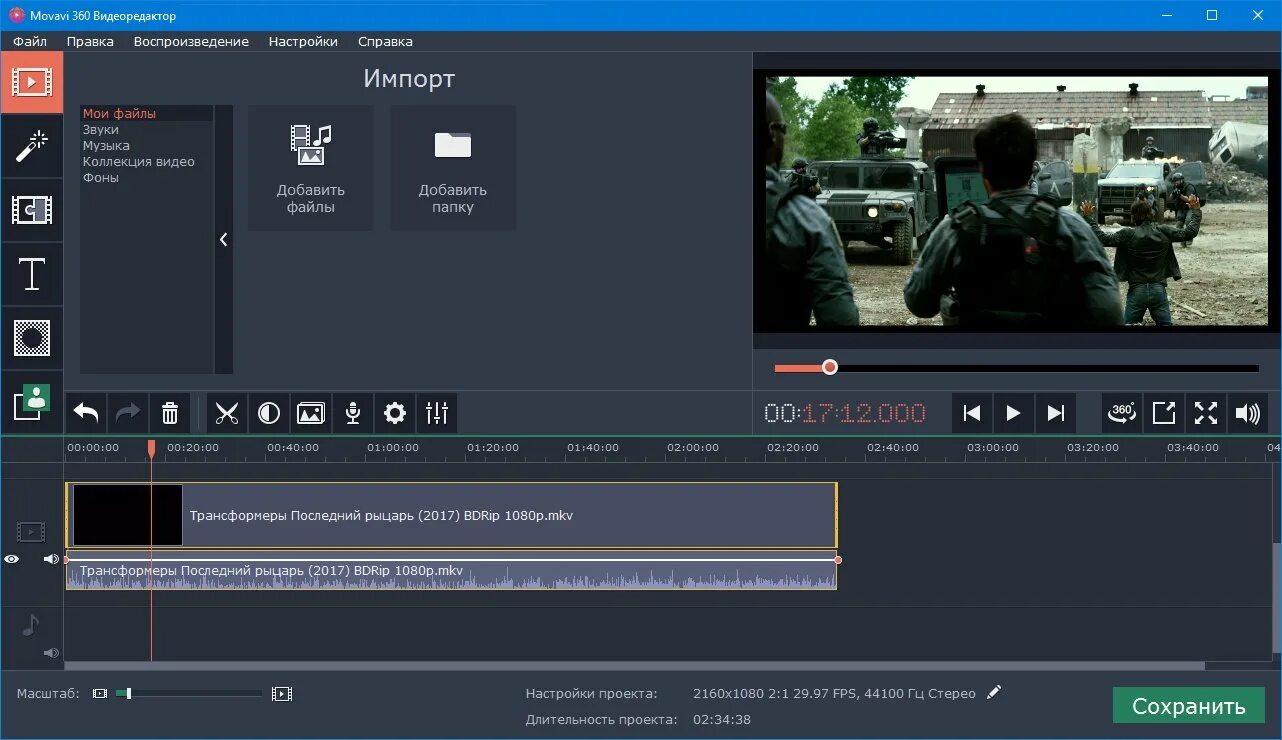Open the Filters magic wand tab

tap(31, 146)
